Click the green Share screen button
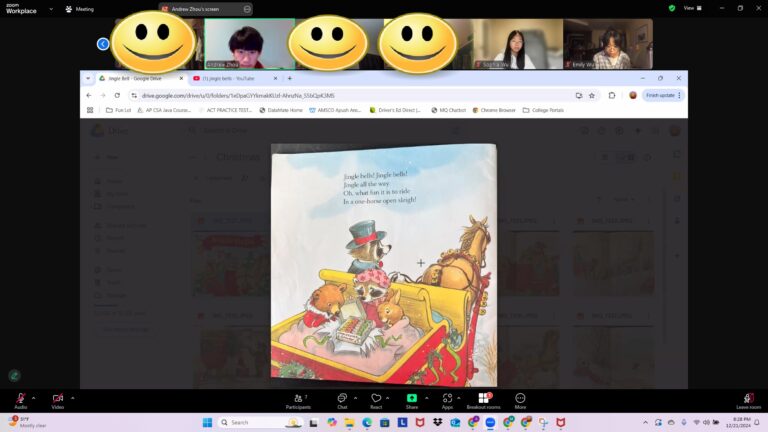768x432 pixels. 412,401
